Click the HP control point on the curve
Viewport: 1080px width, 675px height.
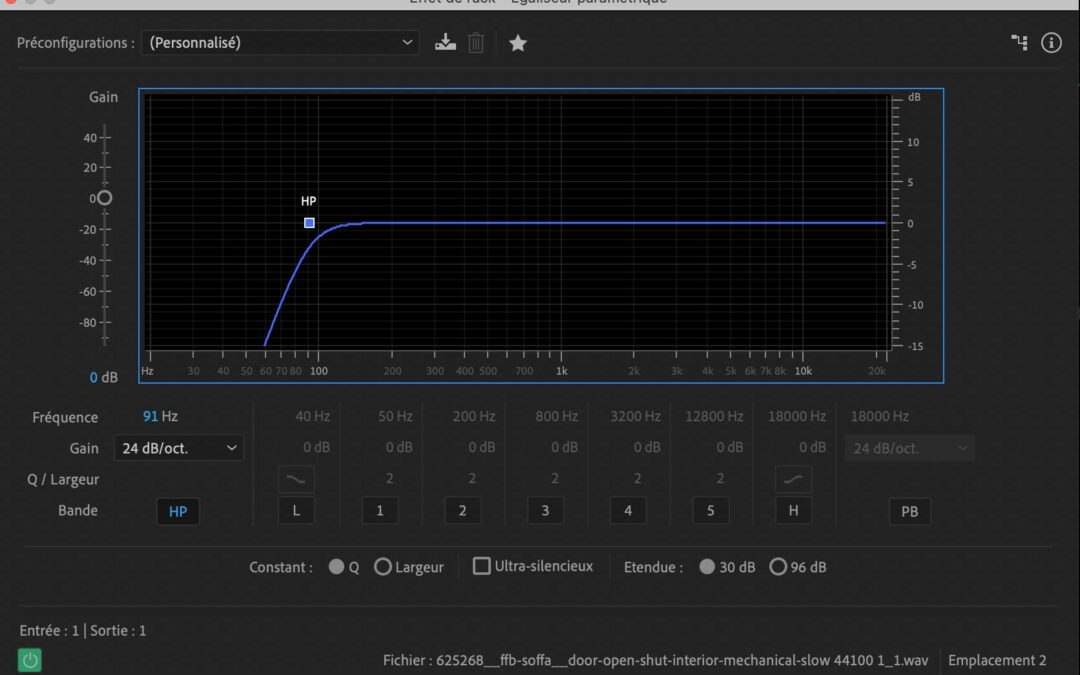click(309, 222)
